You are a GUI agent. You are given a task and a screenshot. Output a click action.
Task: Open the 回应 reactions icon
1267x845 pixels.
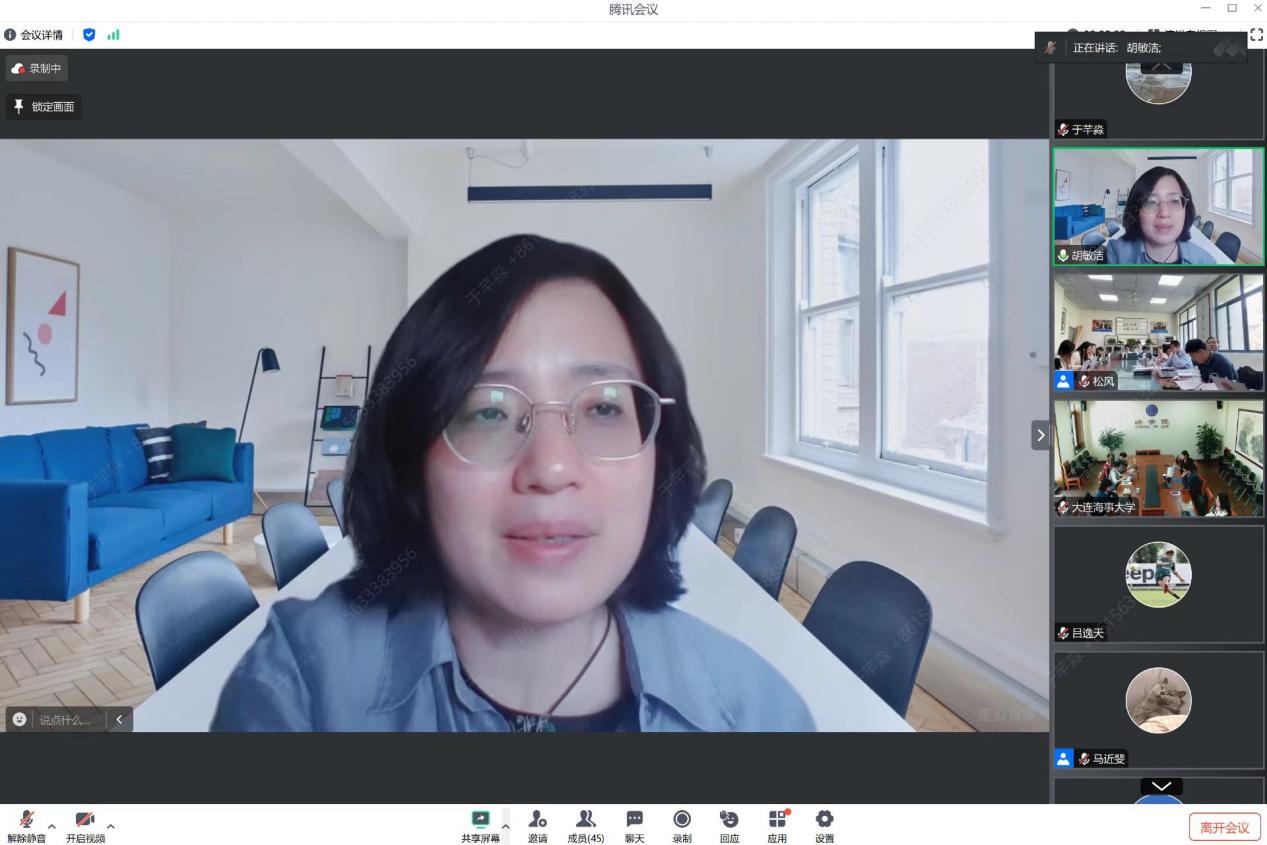pos(729,826)
